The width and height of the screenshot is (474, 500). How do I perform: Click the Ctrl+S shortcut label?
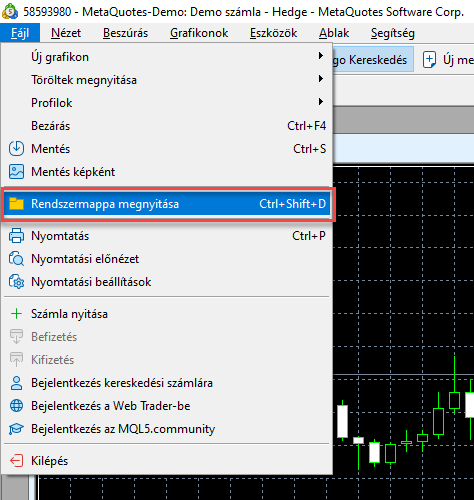coord(310,149)
